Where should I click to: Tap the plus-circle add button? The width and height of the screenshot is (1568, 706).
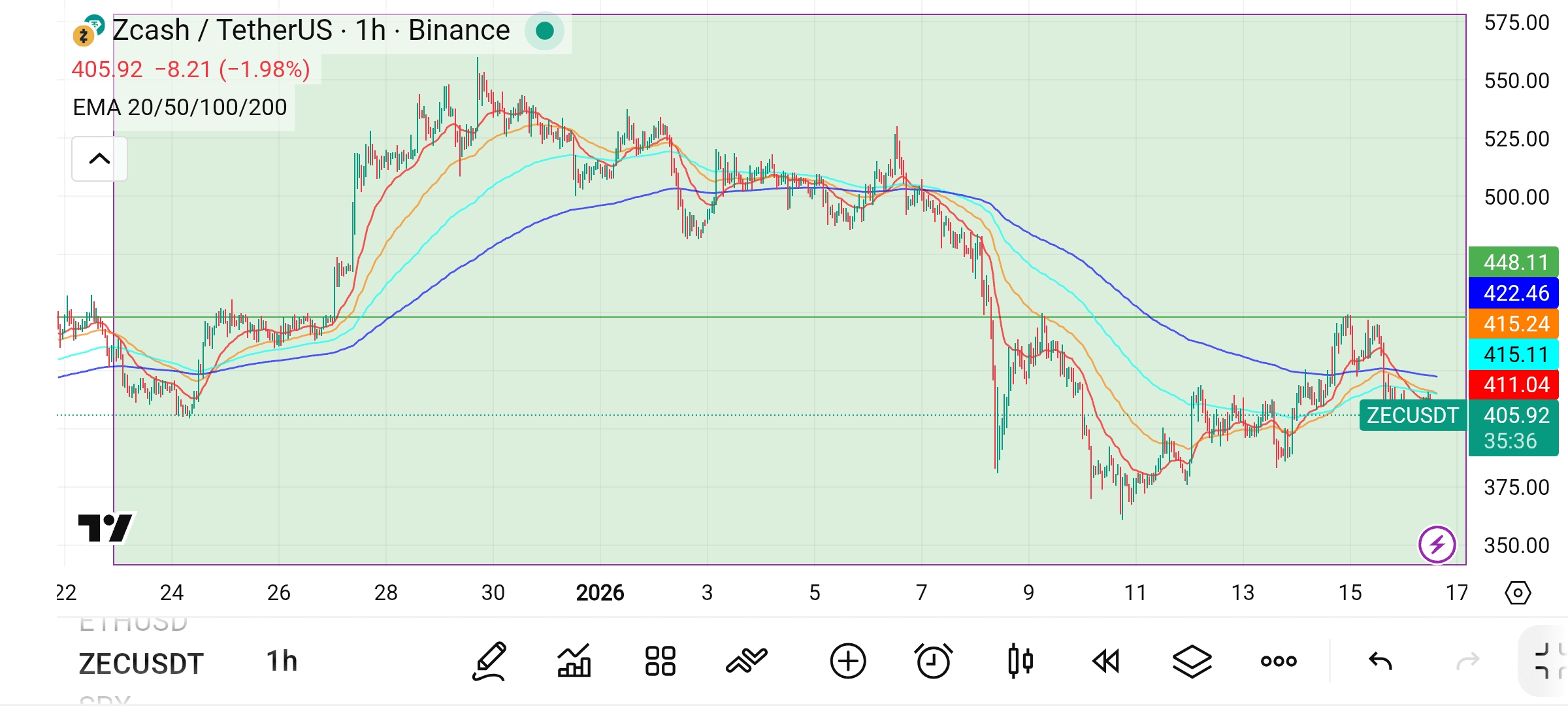tap(848, 662)
